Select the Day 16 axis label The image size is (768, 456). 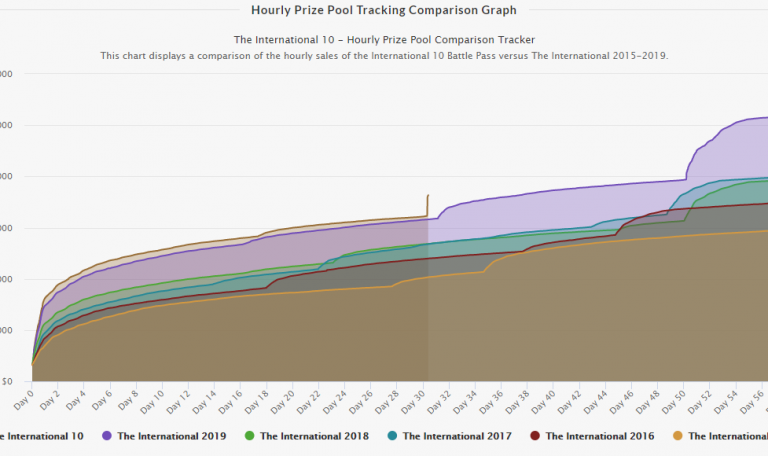[x=229, y=402]
